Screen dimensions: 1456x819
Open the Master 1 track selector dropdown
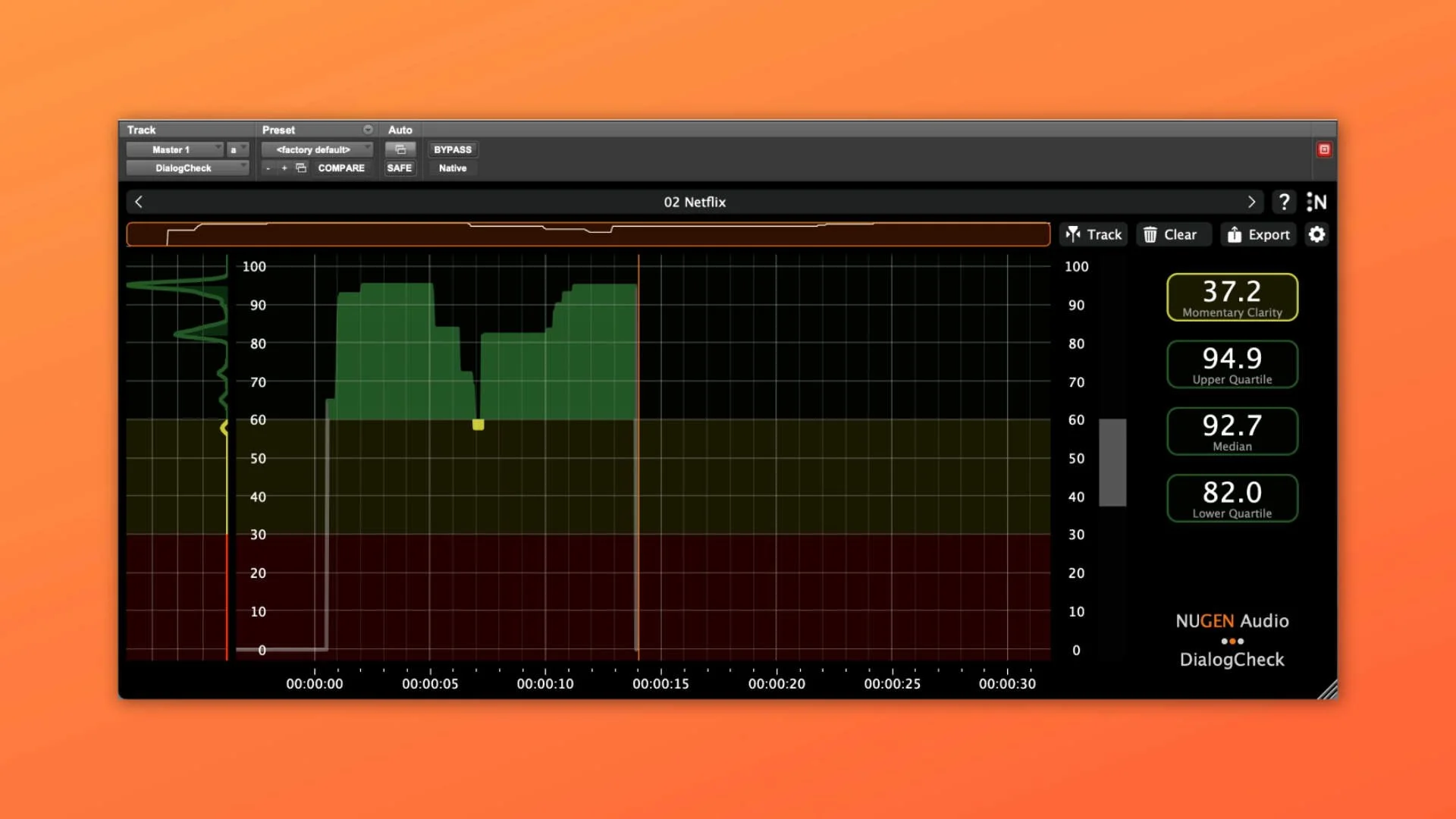pyautogui.click(x=174, y=149)
